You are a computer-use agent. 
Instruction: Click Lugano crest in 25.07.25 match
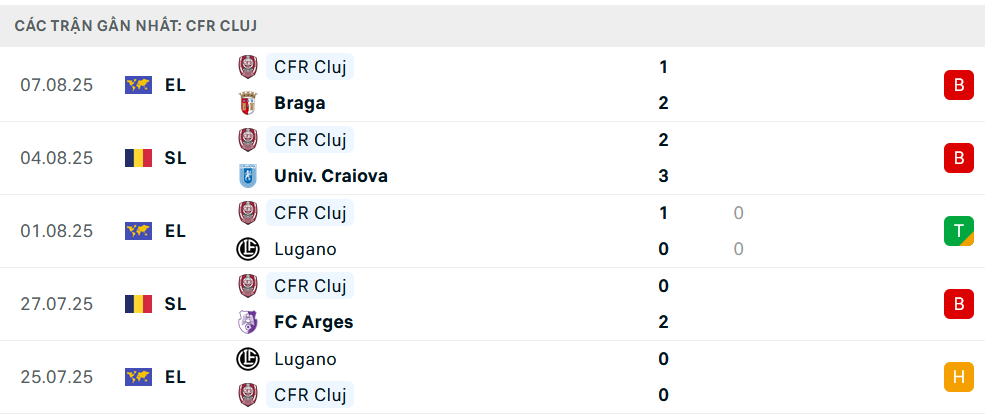coord(247,359)
